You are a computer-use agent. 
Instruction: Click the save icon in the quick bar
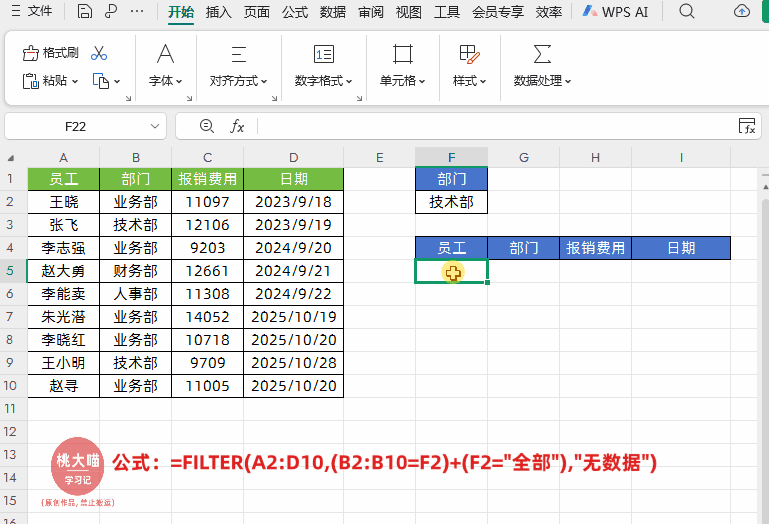(x=85, y=11)
